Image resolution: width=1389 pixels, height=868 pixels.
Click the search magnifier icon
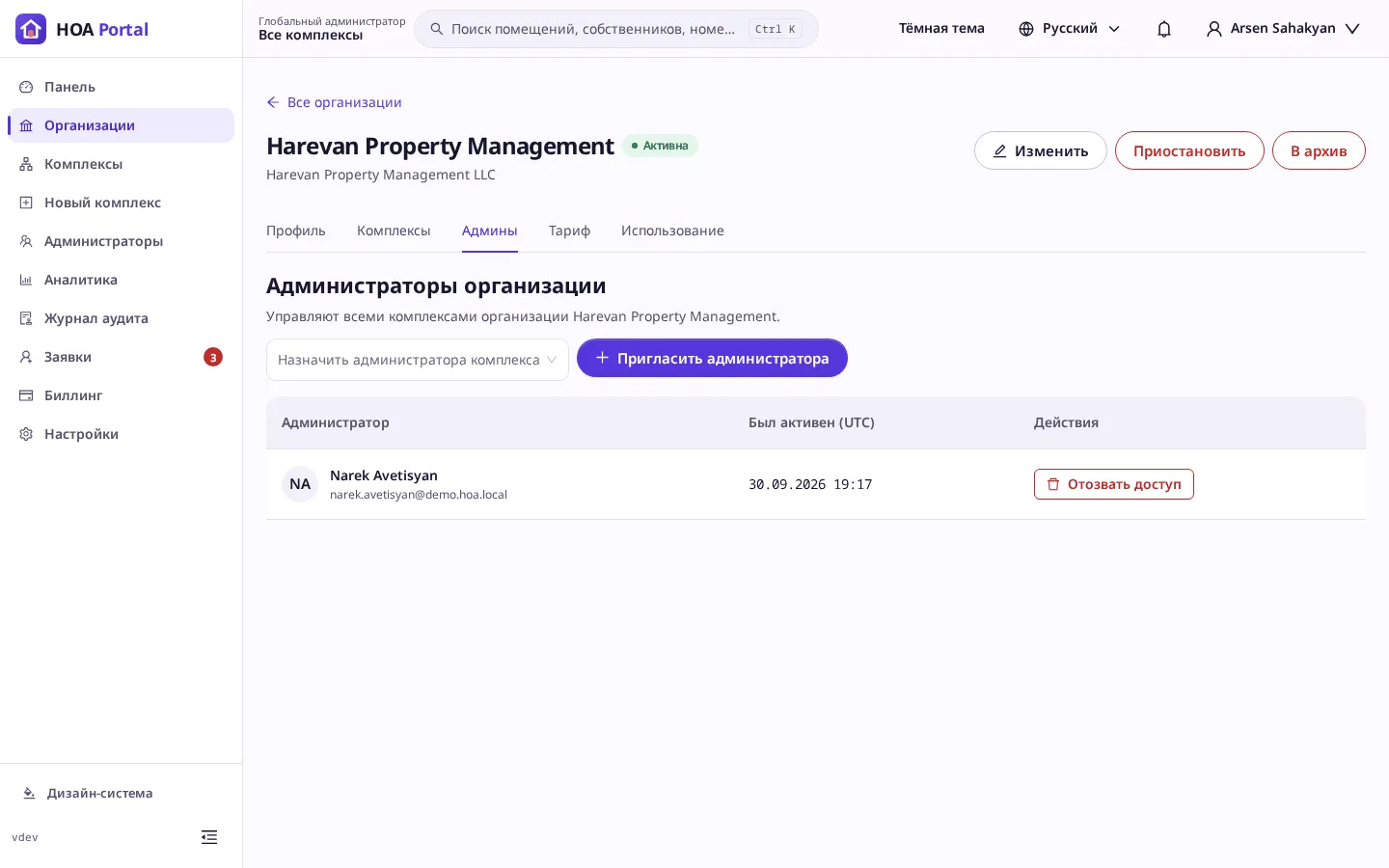click(x=437, y=29)
